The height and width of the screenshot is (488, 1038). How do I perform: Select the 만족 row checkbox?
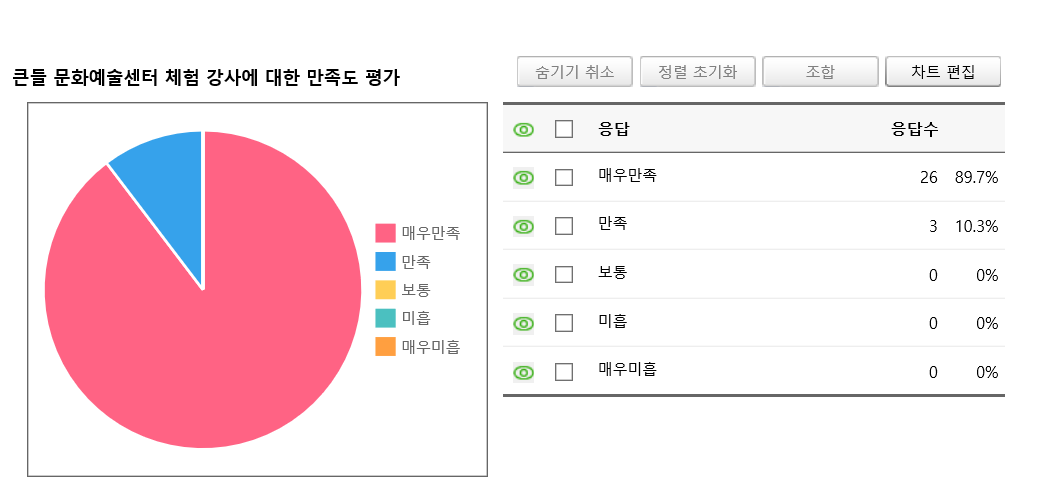(563, 226)
